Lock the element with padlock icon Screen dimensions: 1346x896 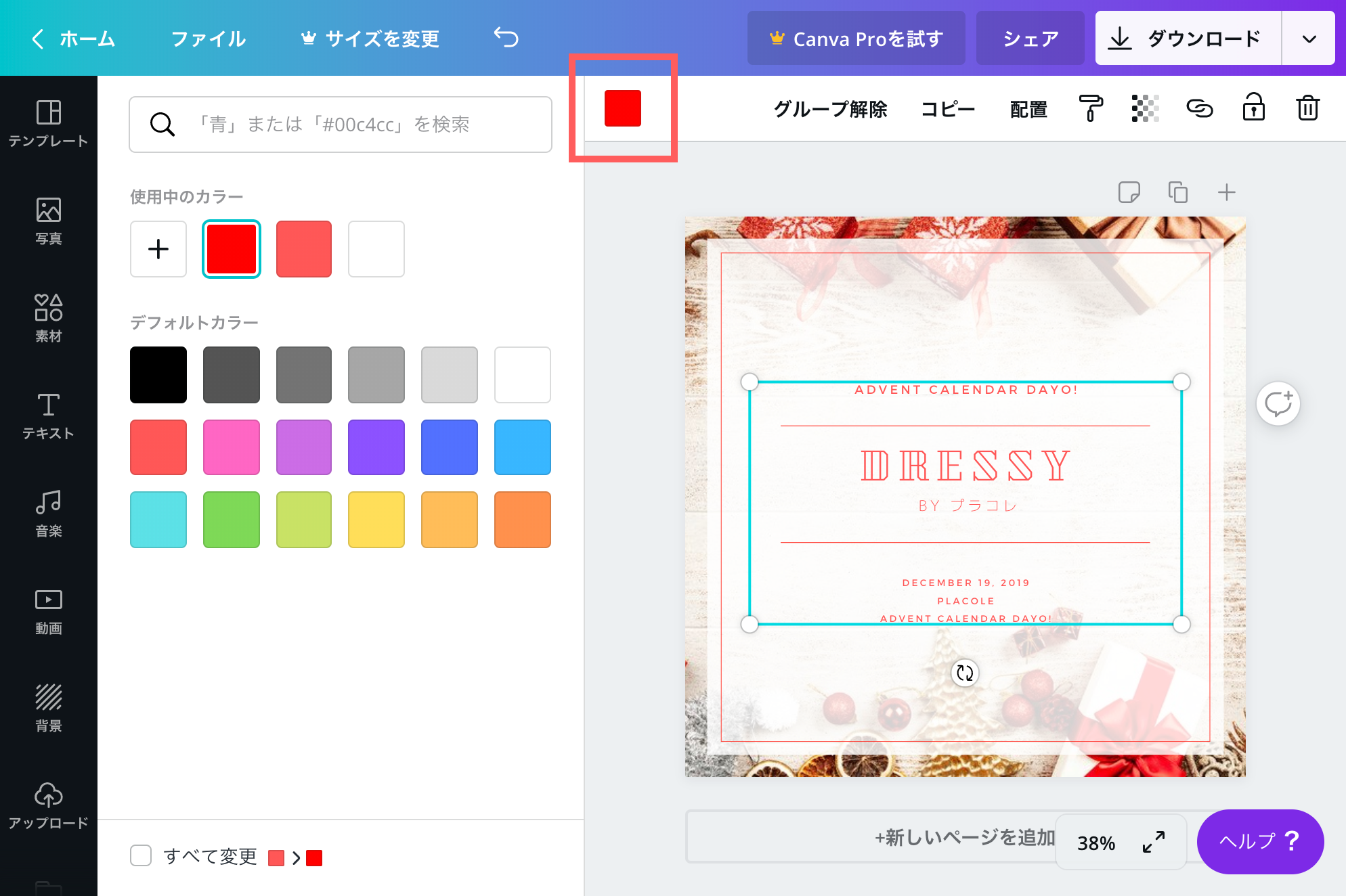click(x=1253, y=108)
